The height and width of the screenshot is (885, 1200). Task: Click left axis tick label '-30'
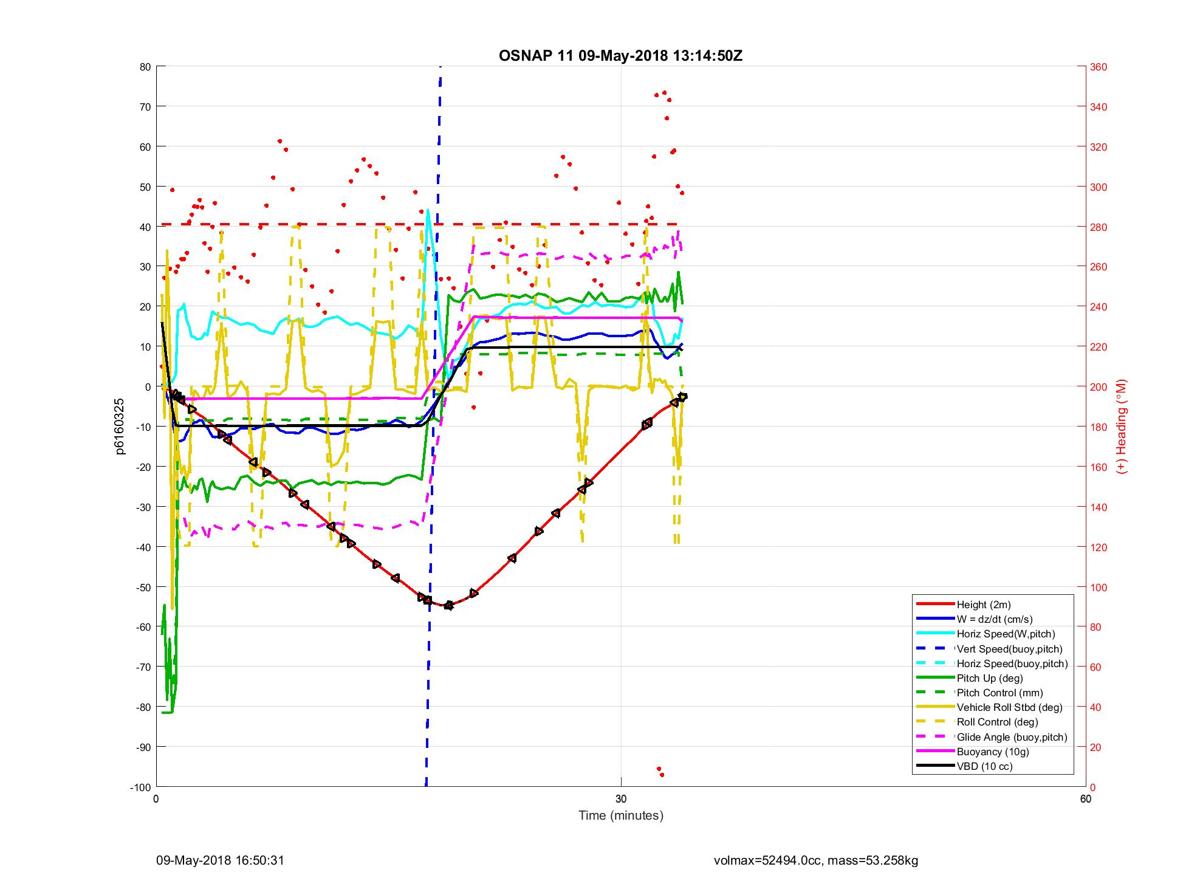142,507
